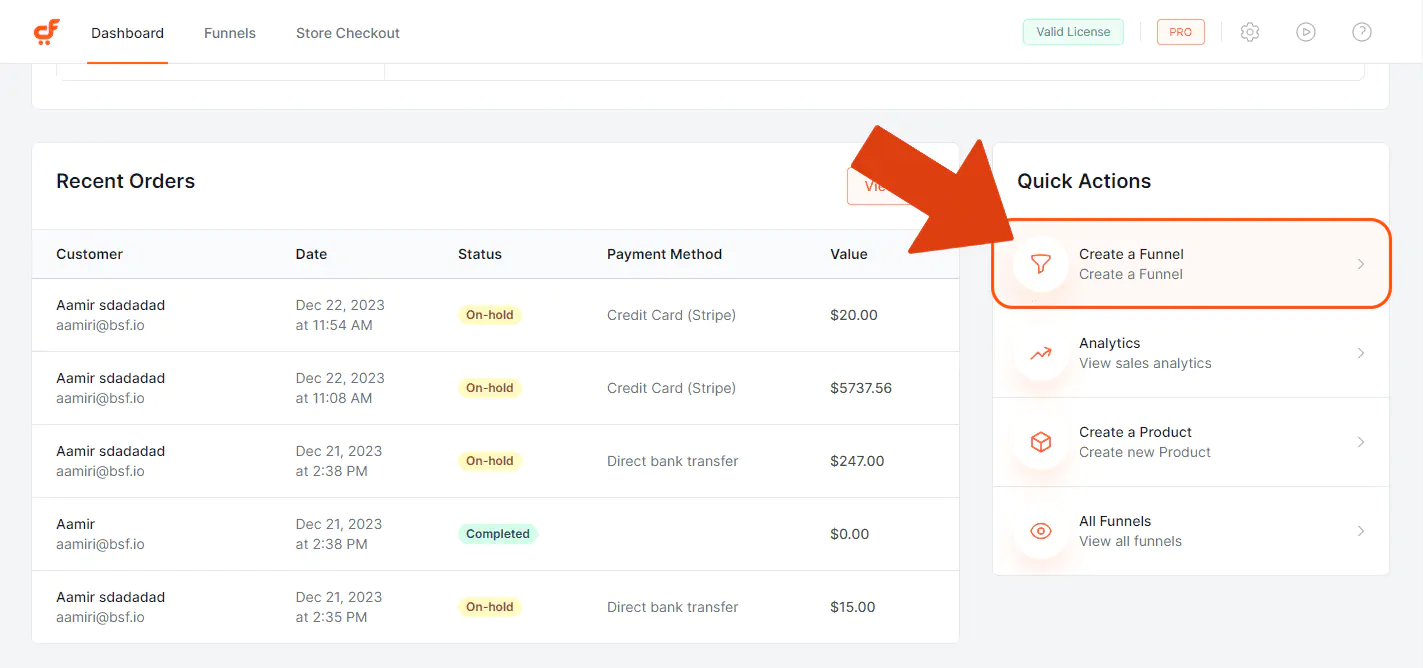This screenshot has height=668, width=1423.
Task: Click the All Funnels eye icon
Action: coord(1041,531)
